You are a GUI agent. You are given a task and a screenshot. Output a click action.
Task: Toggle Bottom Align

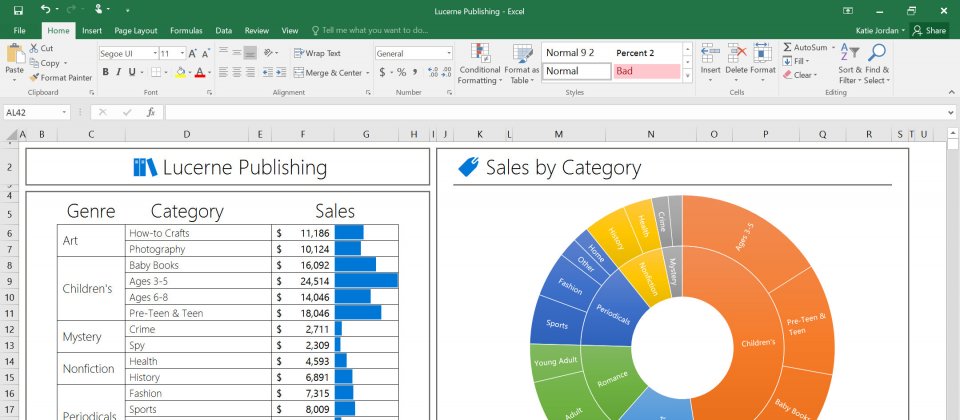pyautogui.click(x=250, y=53)
